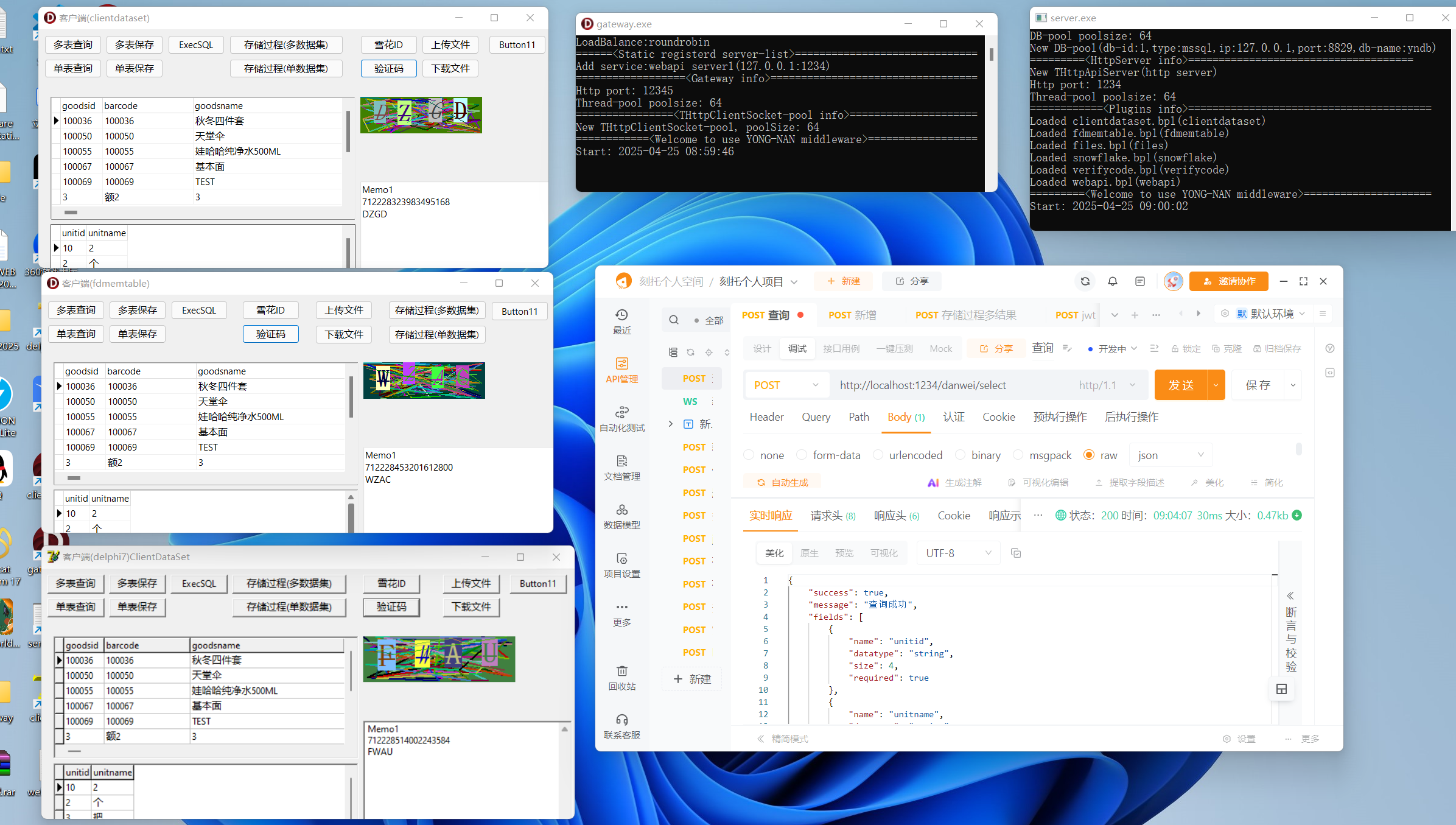1456x825 pixels.
Task: Choose the binary body radio option
Action: 960,455
